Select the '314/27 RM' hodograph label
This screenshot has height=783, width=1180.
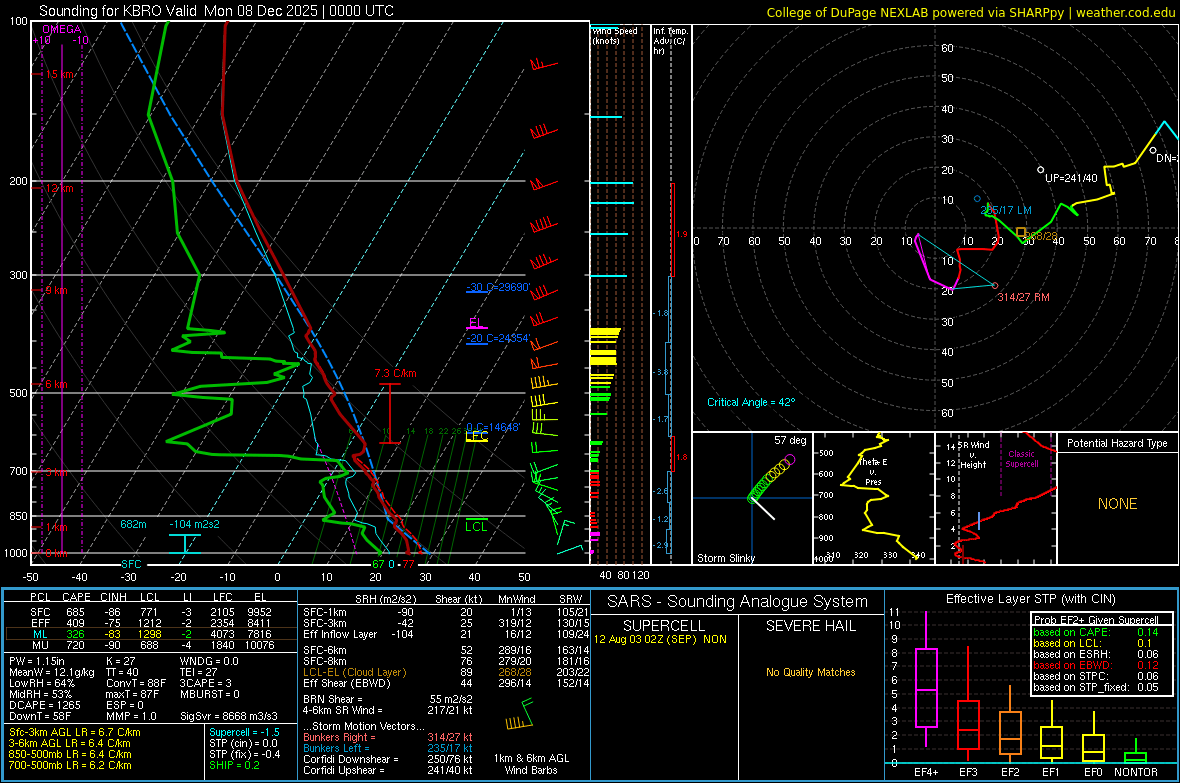coord(1023,297)
